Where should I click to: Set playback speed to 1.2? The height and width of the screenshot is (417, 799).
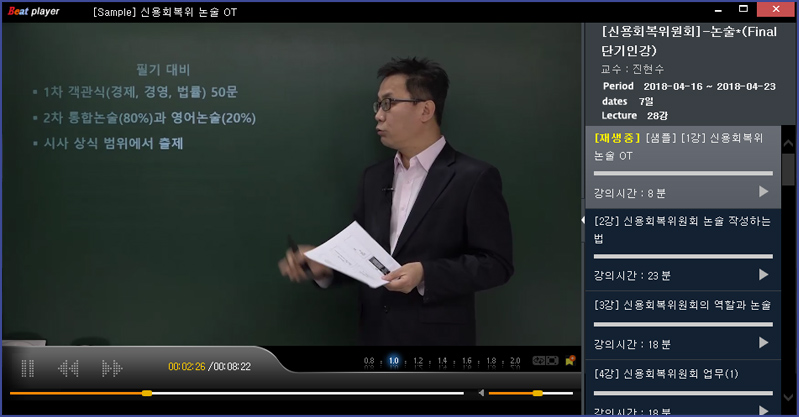(x=418, y=361)
